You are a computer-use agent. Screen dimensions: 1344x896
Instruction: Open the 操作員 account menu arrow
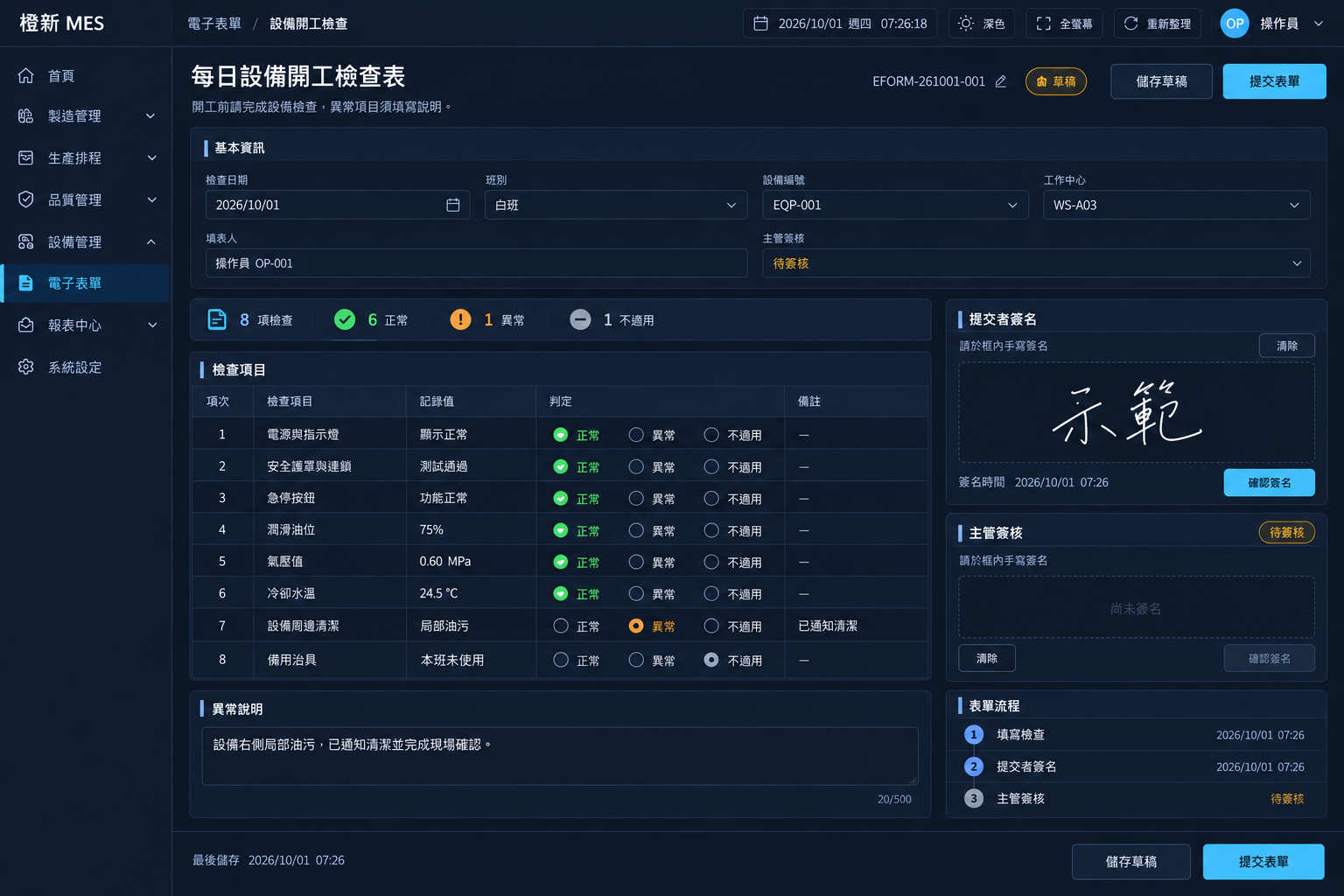click(1319, 24)
